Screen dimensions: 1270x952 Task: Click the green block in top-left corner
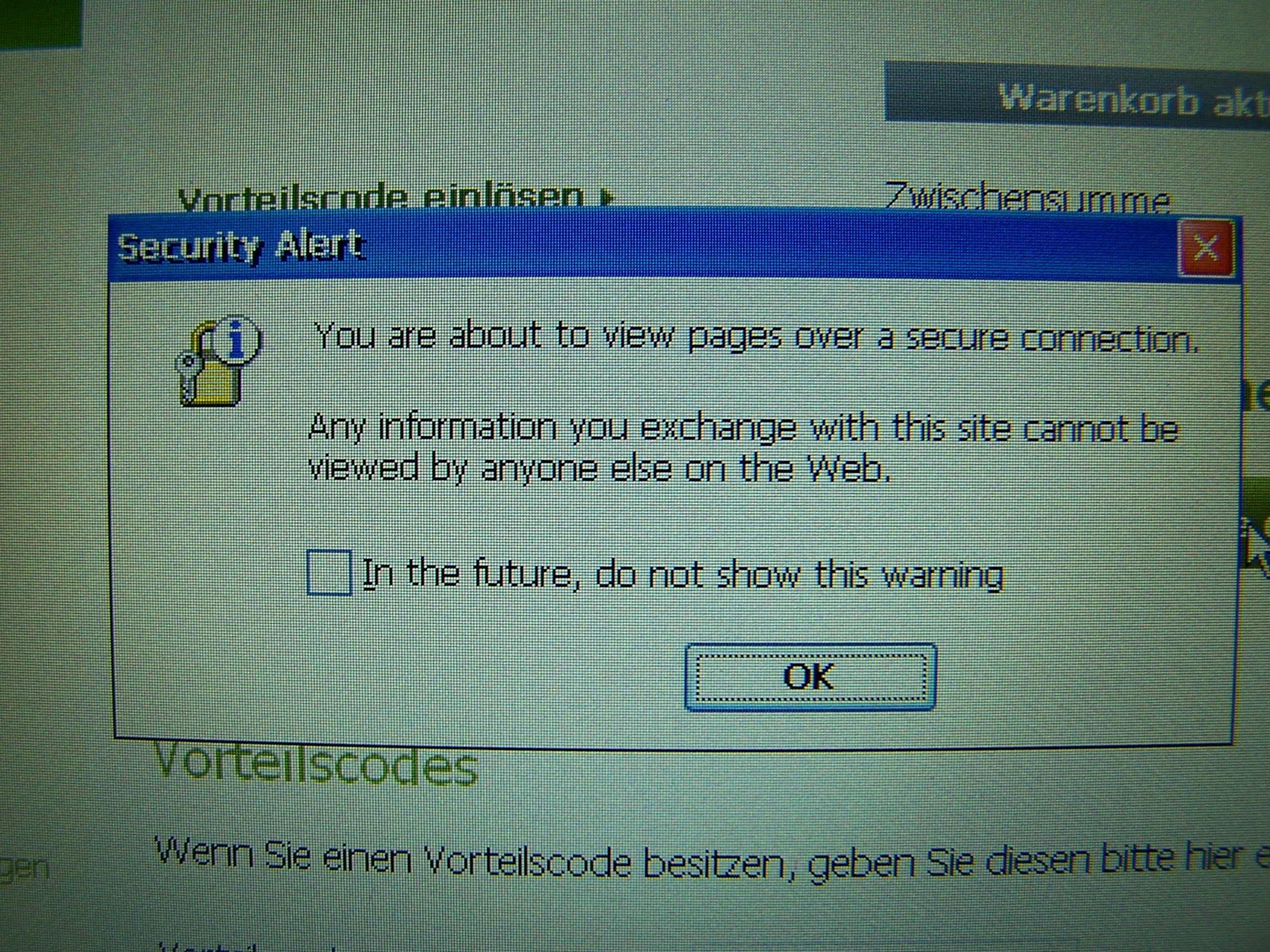point(40,23)
